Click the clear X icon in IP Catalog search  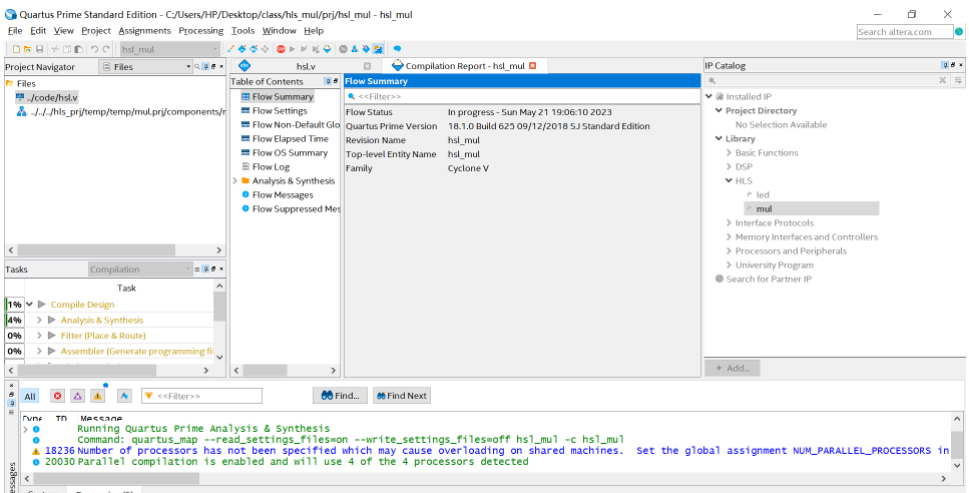click(x=942, y=80)
